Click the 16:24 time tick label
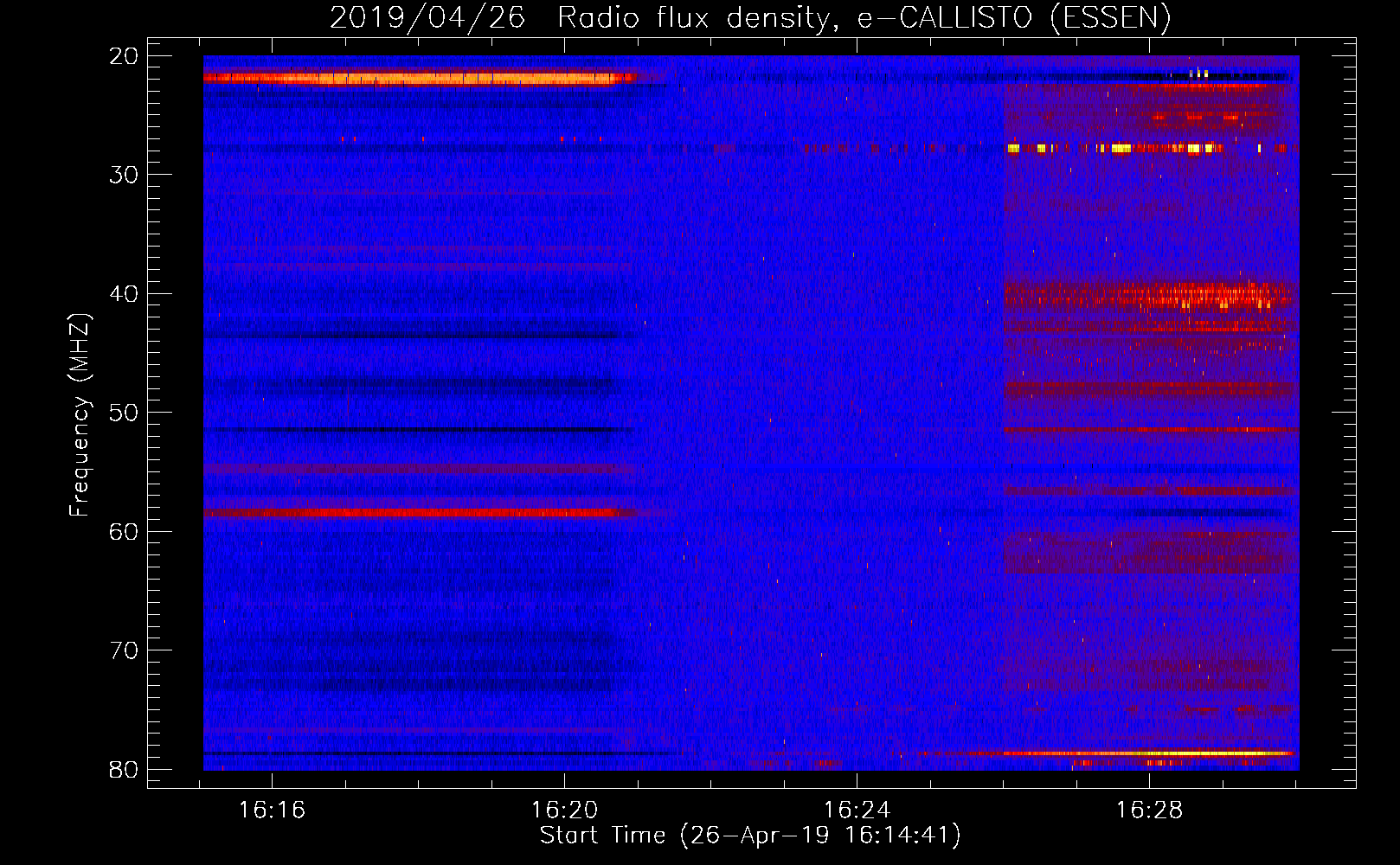The image size is (1400, 865). (857, 811)
